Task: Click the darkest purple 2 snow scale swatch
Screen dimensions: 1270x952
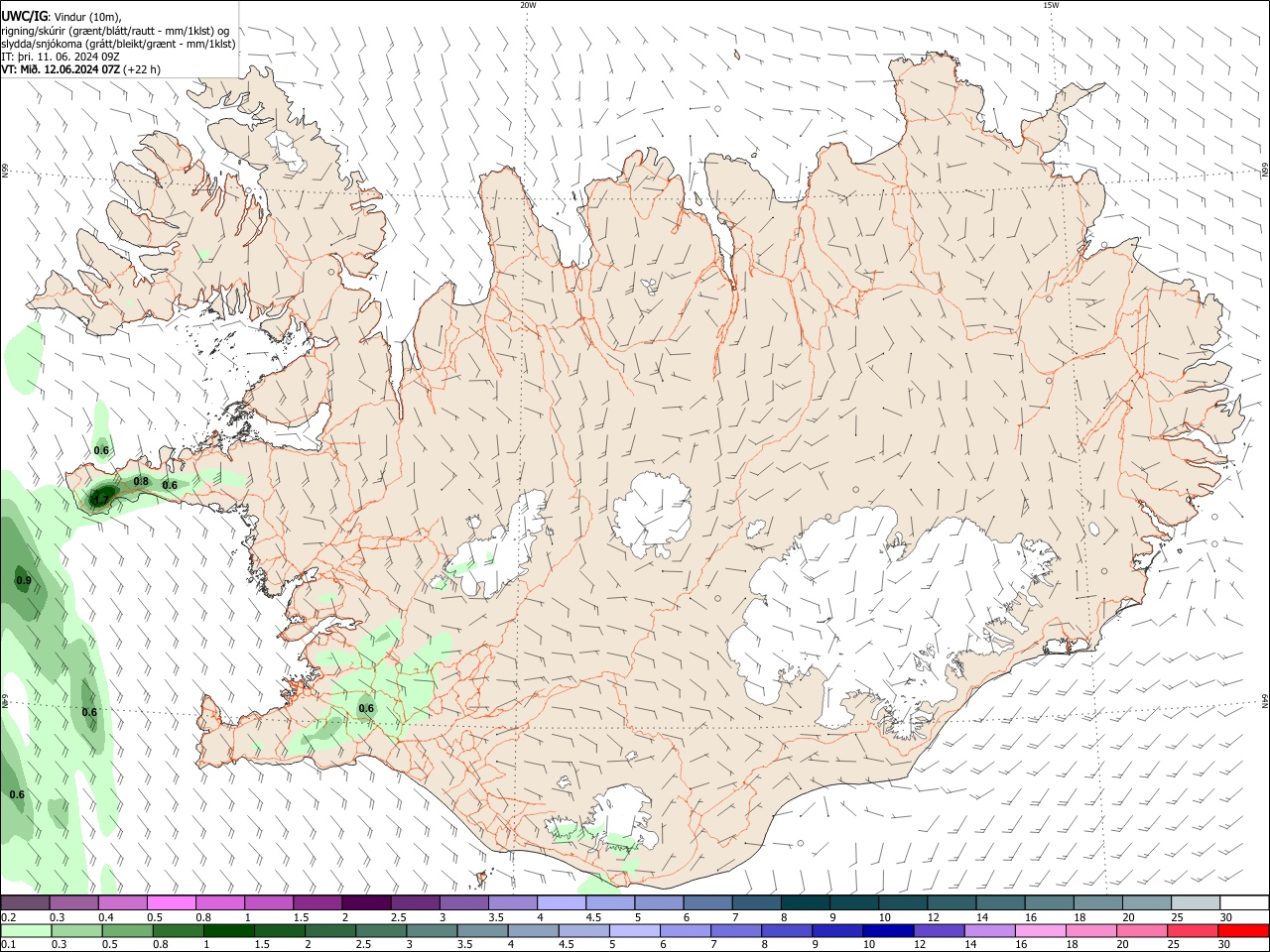Action: click(x=366, y=903)
